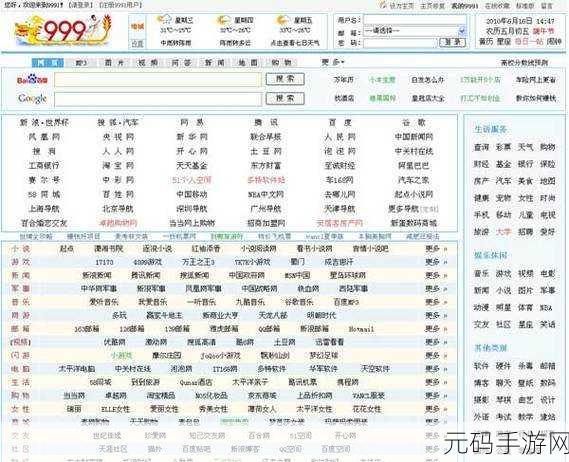Click the 设置 weather city link
Image resolution: width=569 pixels, height=462 pixels.
click(x=137, y=44)
